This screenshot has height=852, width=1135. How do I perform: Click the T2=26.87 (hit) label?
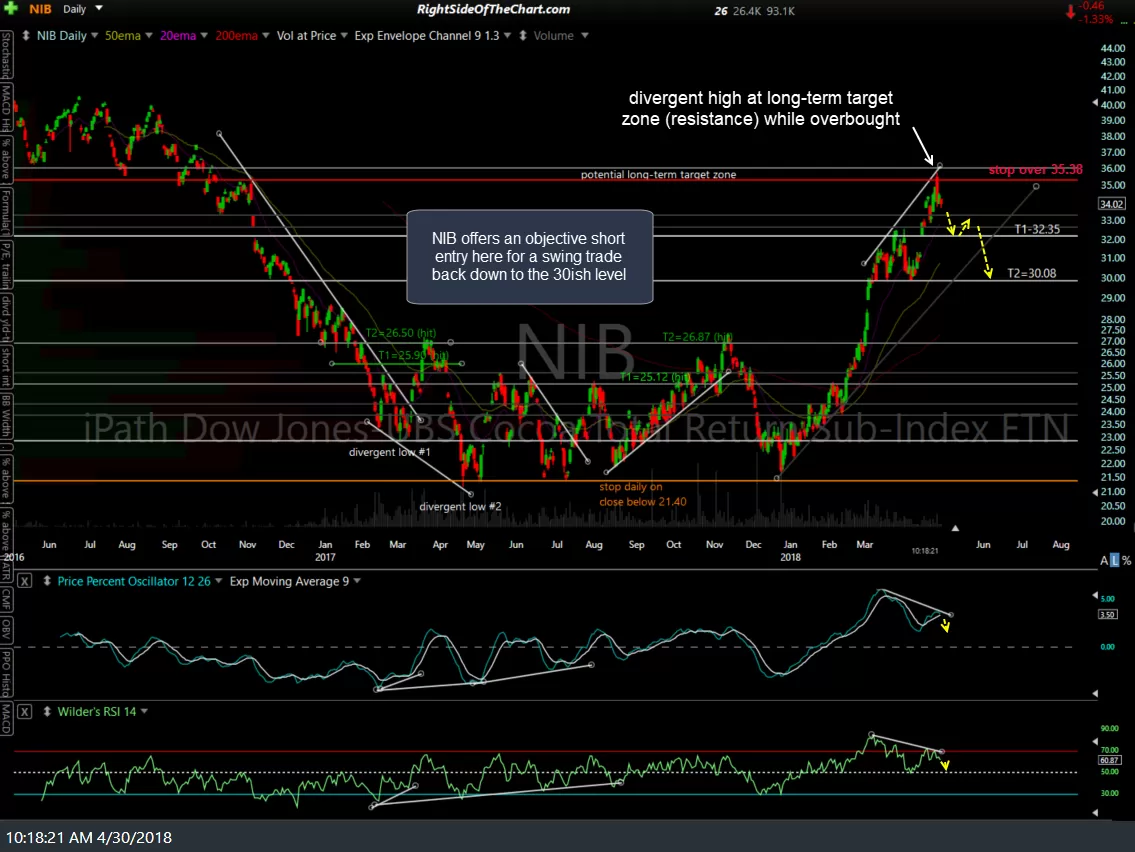click(x=697, y=337)
